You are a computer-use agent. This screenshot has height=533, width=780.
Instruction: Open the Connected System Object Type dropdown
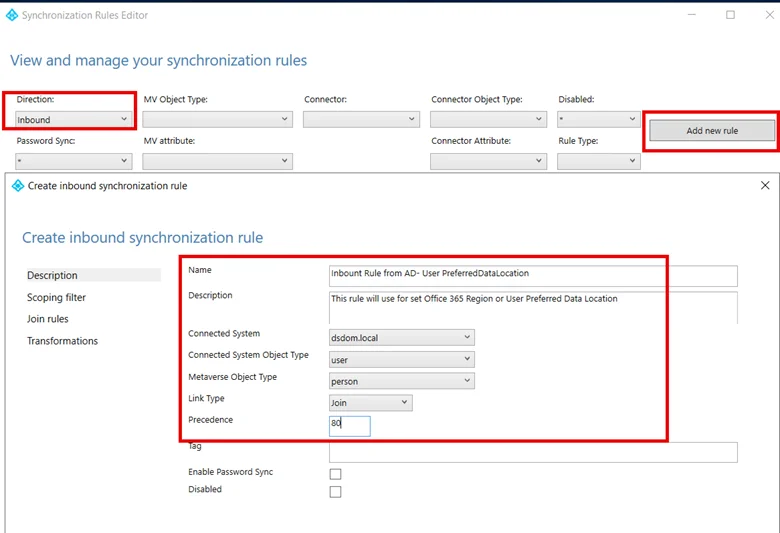click(401, 360)
